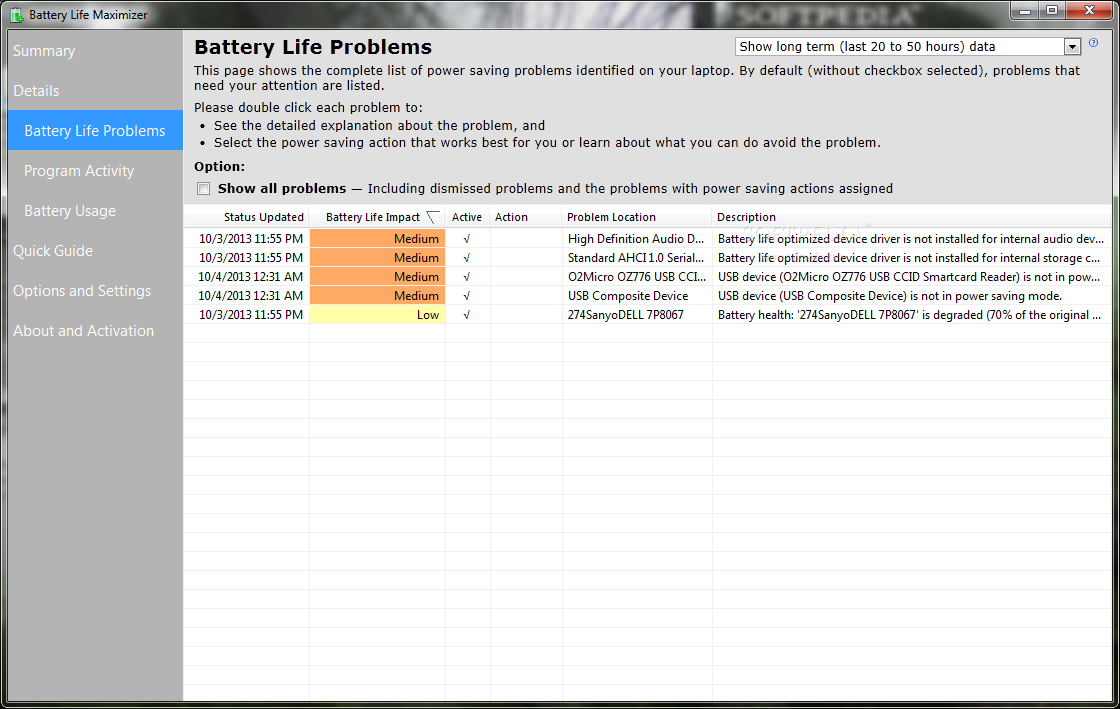Go to the Details section
Image resolution: width=1120 pixels, height=709 pixels.
tap(36, 91)
